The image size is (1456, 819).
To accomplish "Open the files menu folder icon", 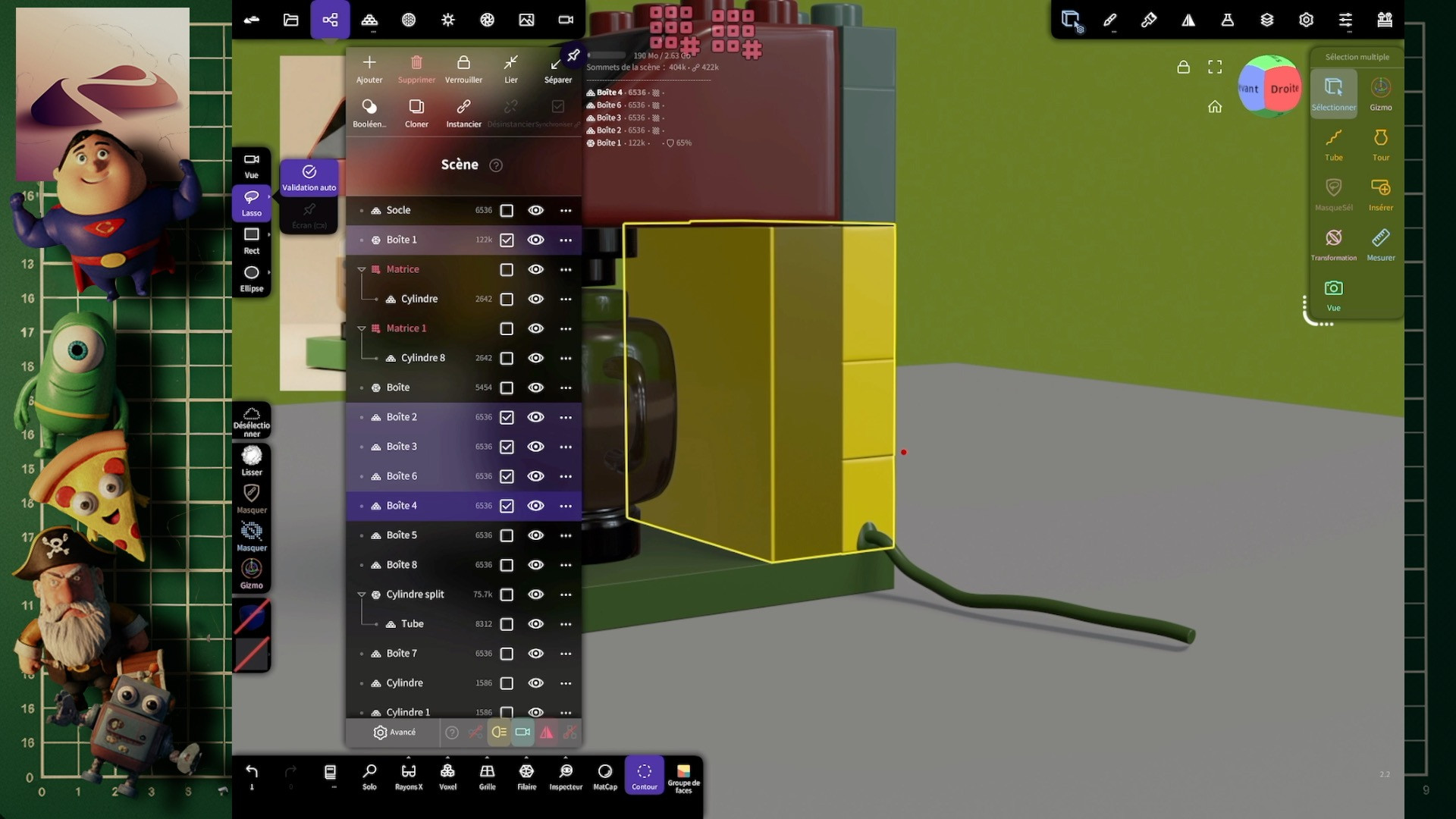I will 290,20.
